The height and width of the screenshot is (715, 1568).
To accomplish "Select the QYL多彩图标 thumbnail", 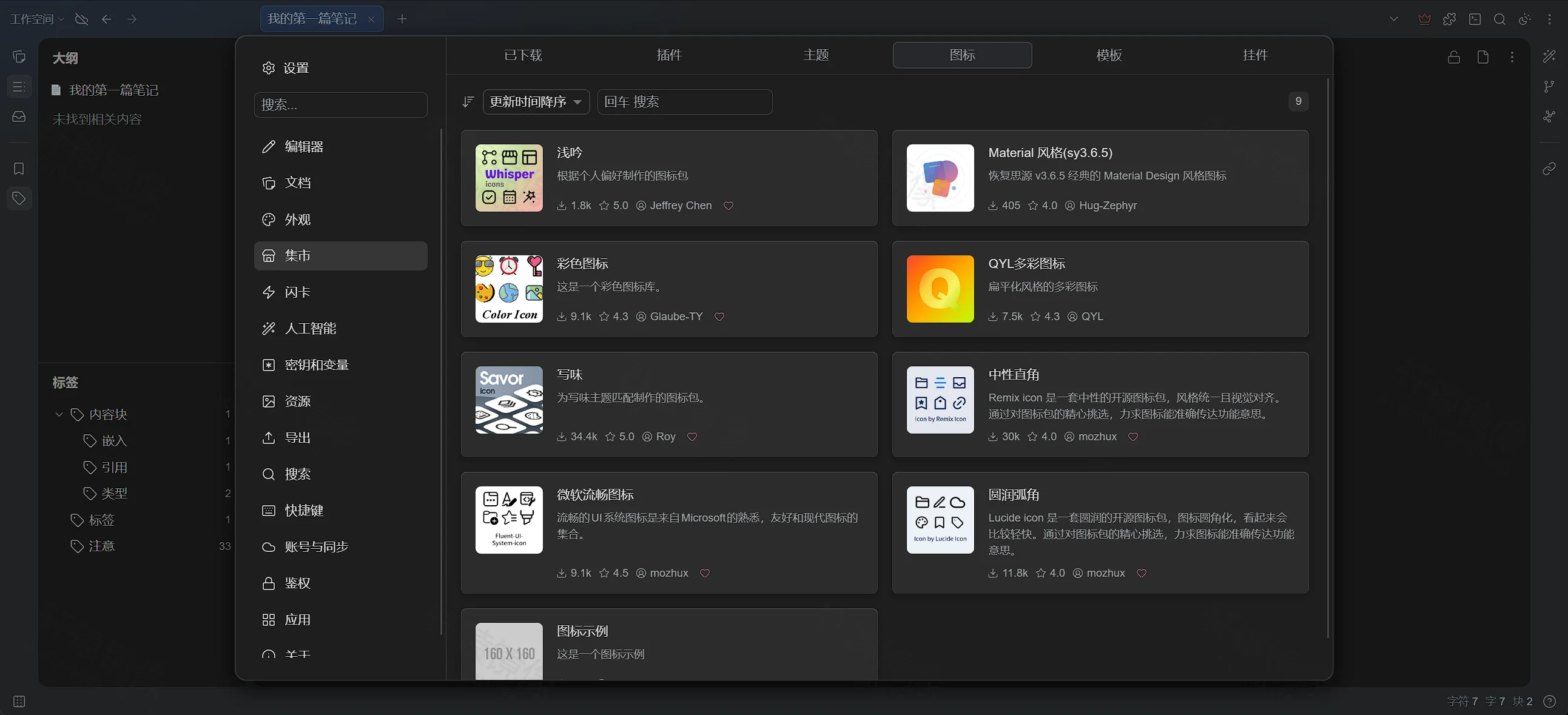I will click(x=940, y=289).
